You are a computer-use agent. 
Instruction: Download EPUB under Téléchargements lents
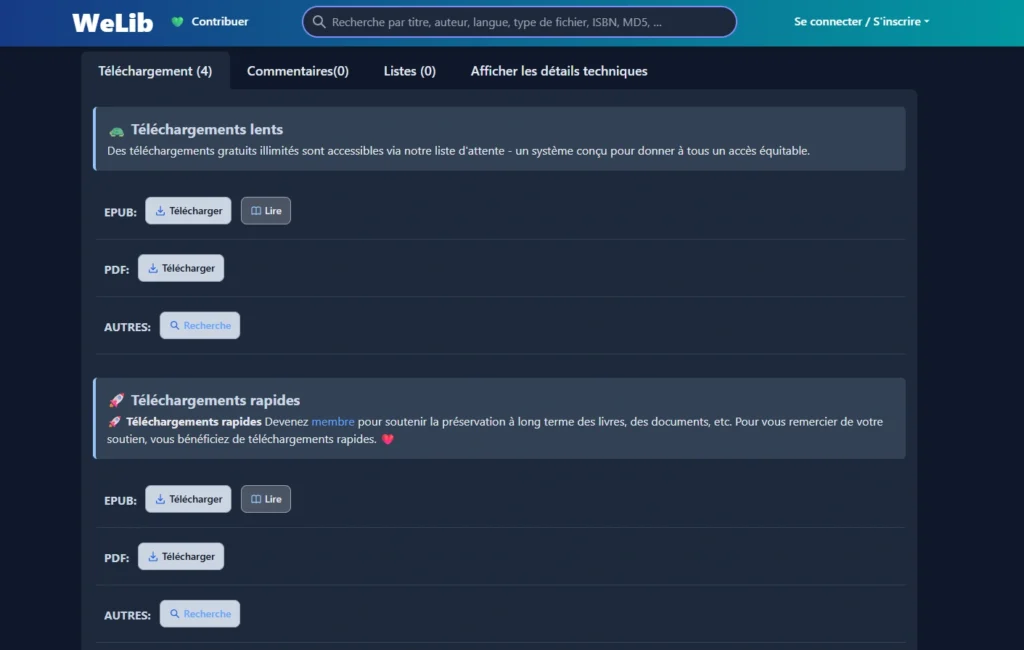click(188, 211)
